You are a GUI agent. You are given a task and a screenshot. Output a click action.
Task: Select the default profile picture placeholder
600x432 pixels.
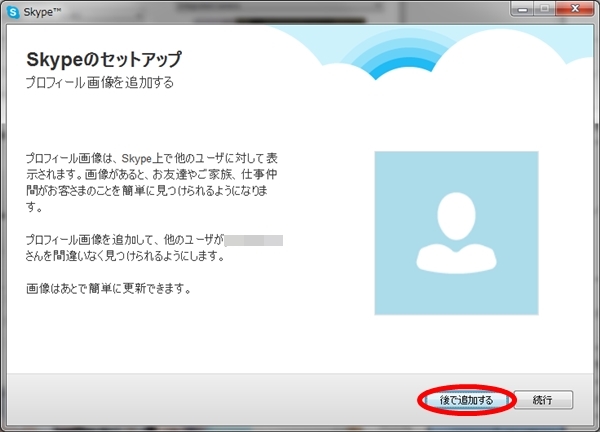tap(456, 233)
